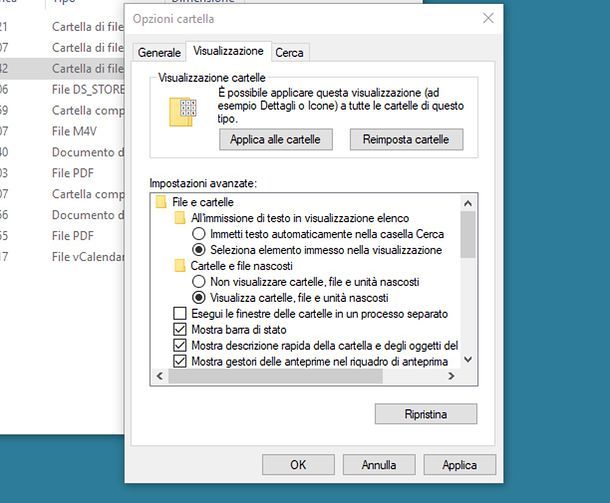Click the File e cartelle tree label
Screen dimensions: 610x503
[203, 202]
